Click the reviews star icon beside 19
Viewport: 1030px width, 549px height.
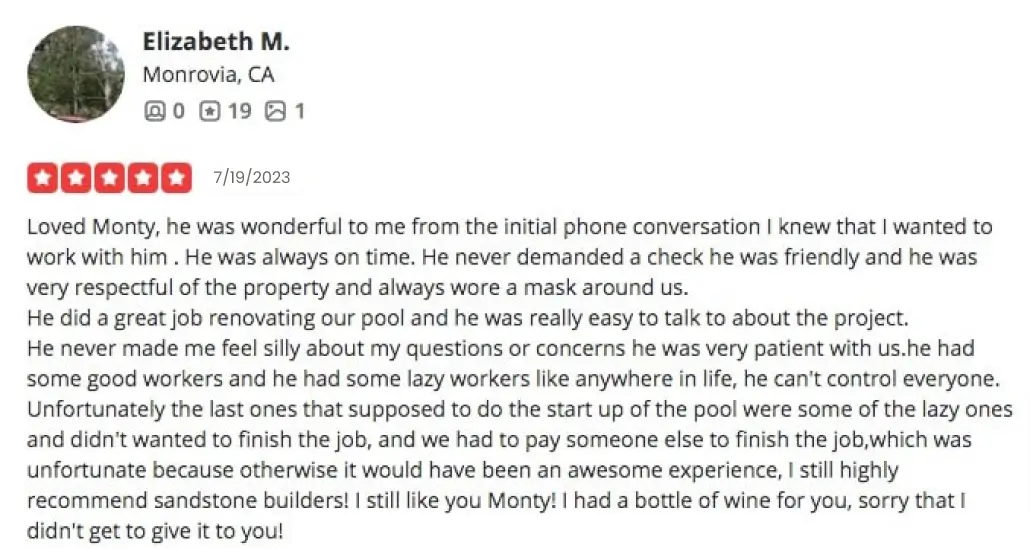(x=210, y=111)
